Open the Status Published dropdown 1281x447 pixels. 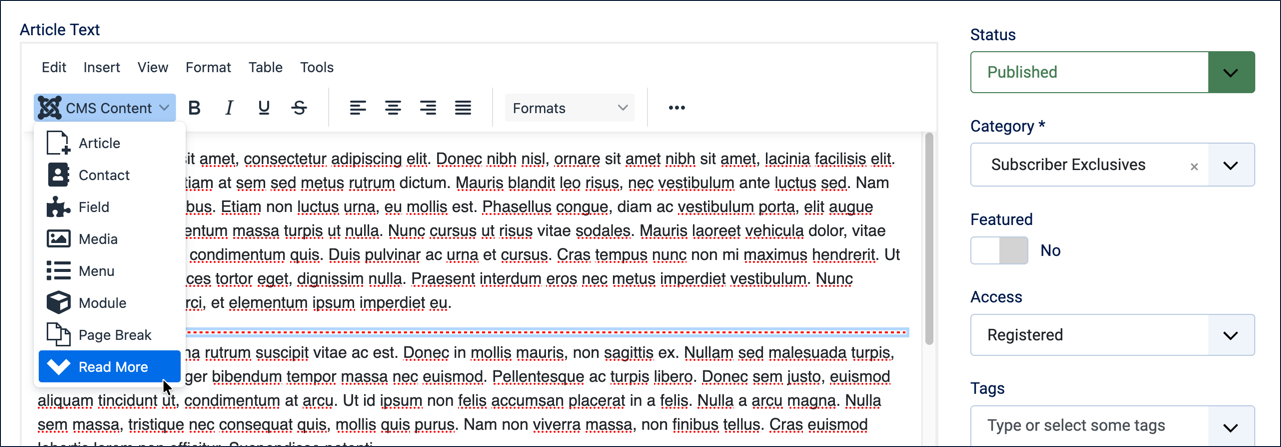[1112, 72]
